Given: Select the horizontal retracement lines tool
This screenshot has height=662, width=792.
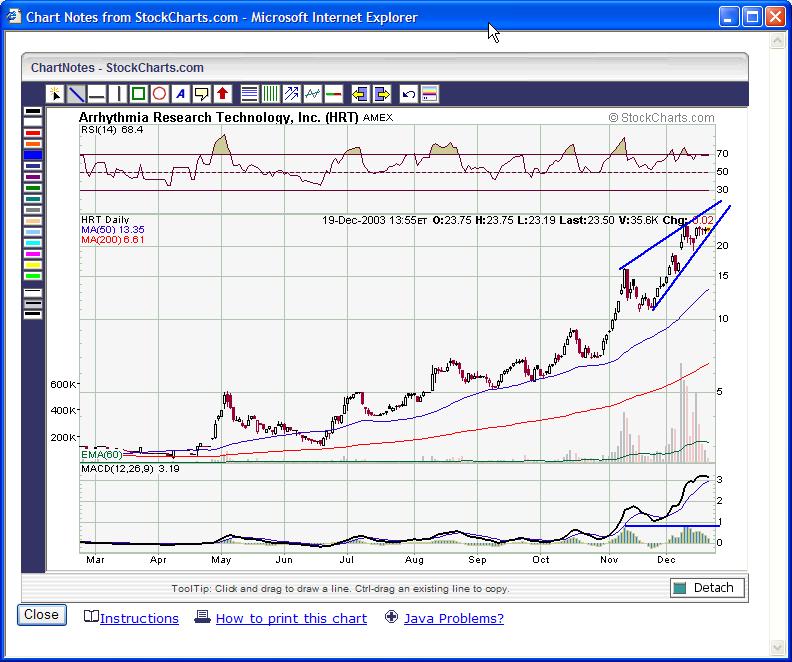Looking at the screenshot, I should (x=250, y=94).
